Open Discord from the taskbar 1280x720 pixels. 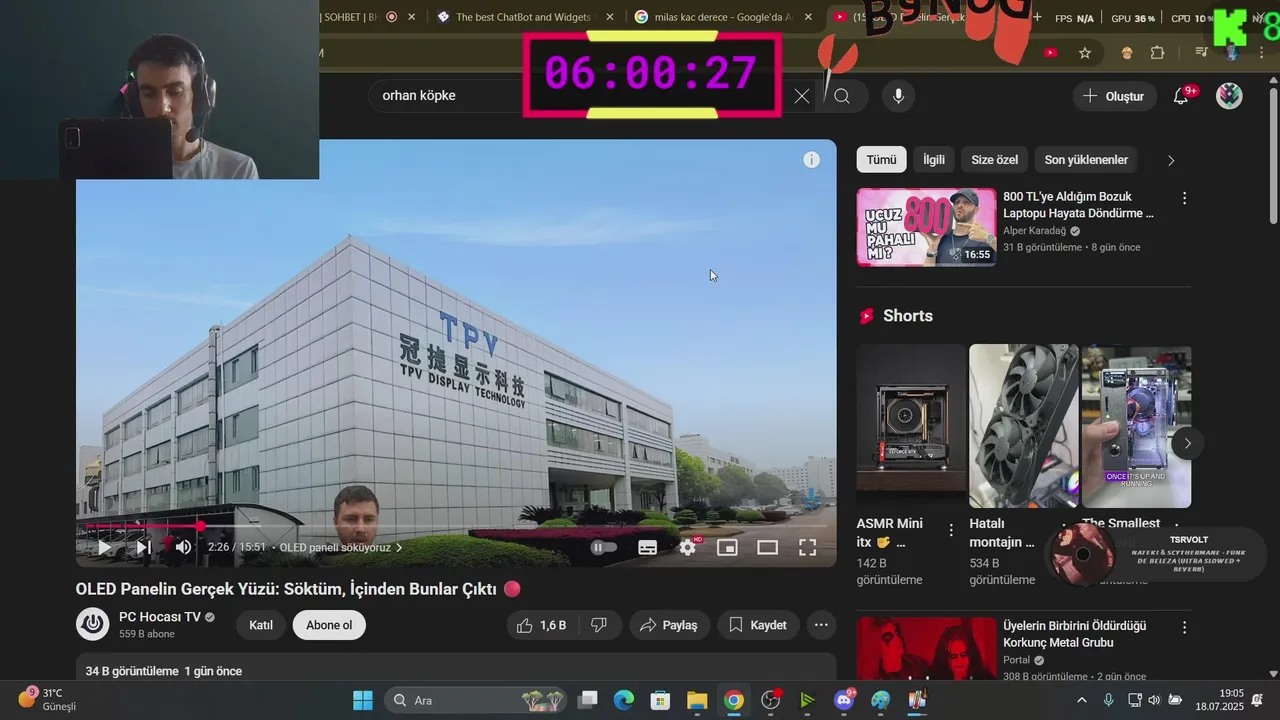pos(844,700)
